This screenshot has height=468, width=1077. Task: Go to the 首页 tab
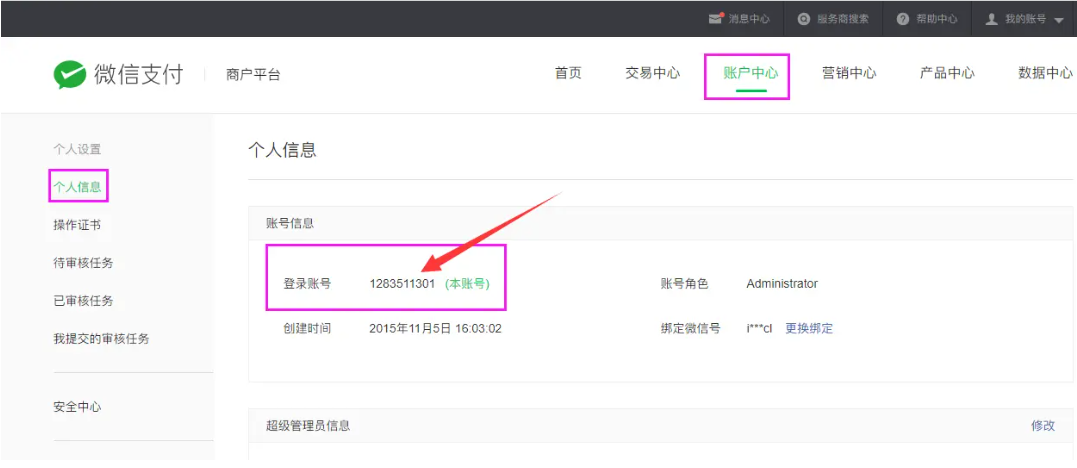[568, 74]
